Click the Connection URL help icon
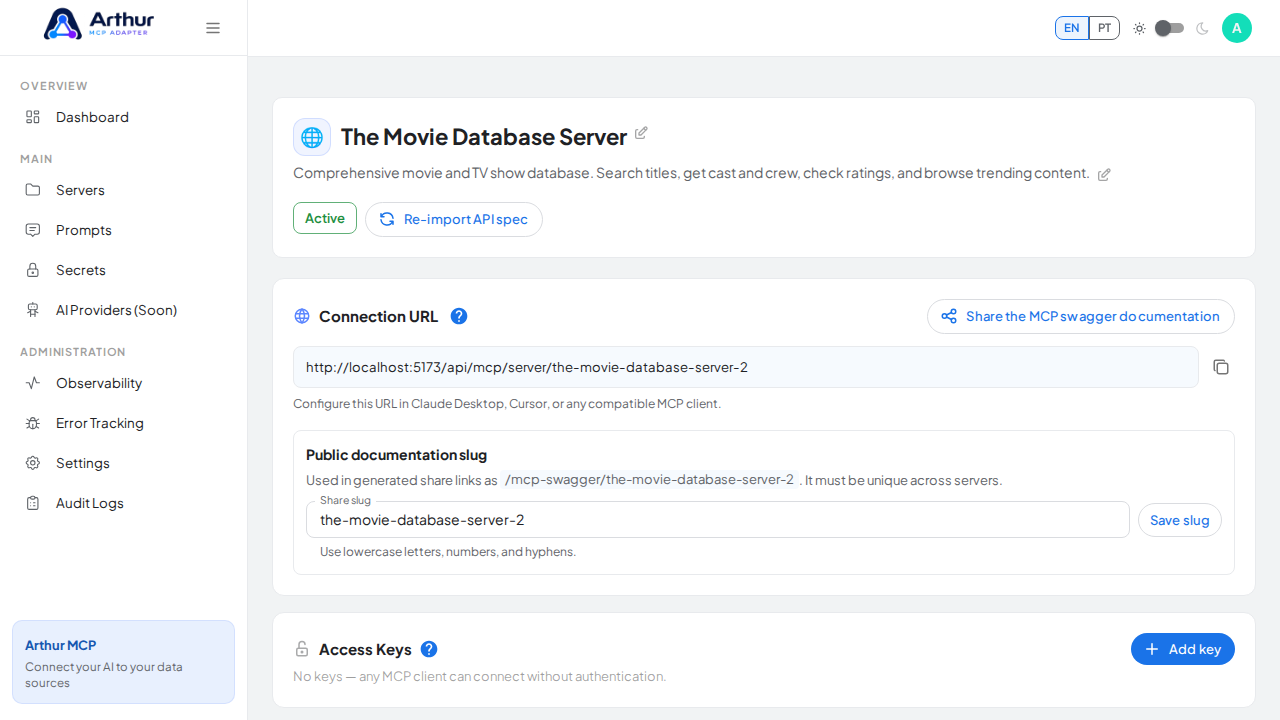 (x=459, y=316)
